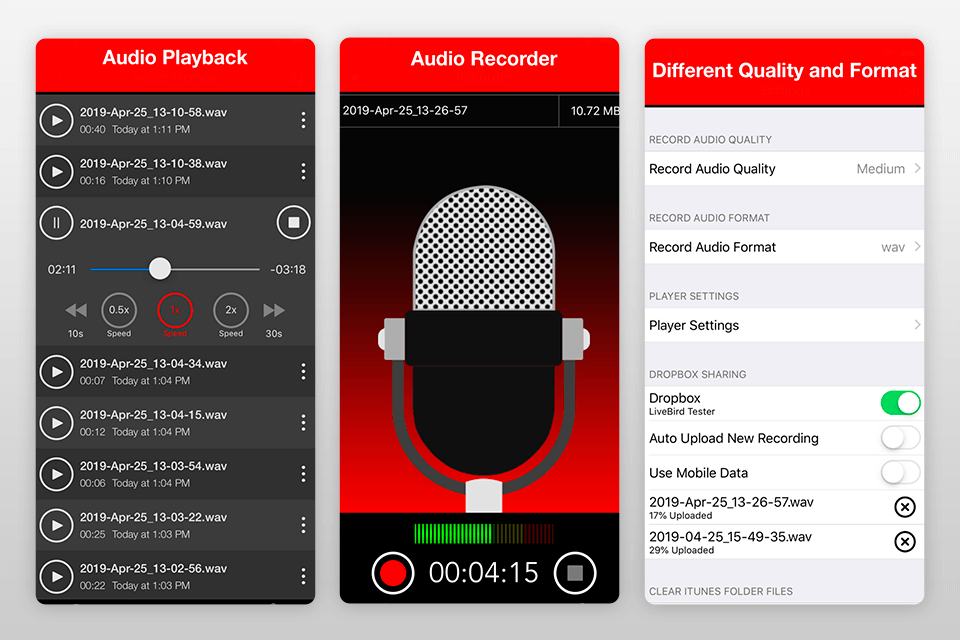The image size is (960, 640).
Task: Disable Dropbox sharing toggle
Action: (x=899, y=402)
